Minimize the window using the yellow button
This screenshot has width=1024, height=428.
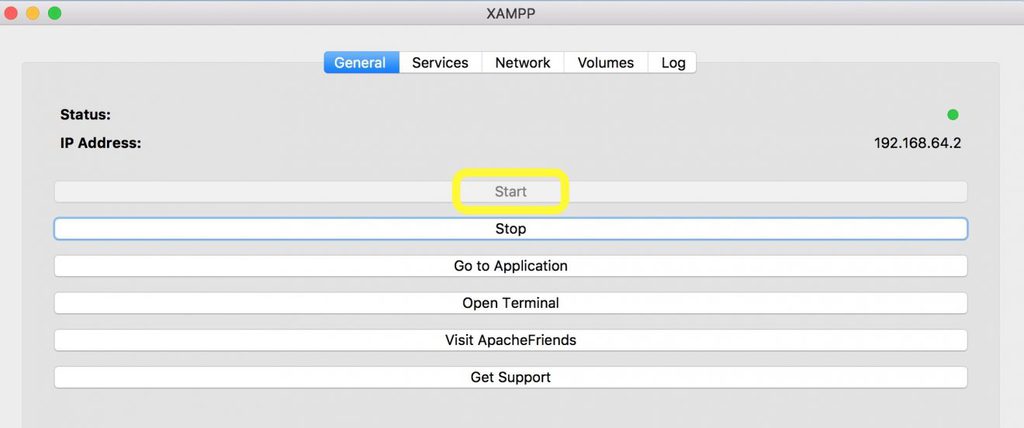[32, 13]
